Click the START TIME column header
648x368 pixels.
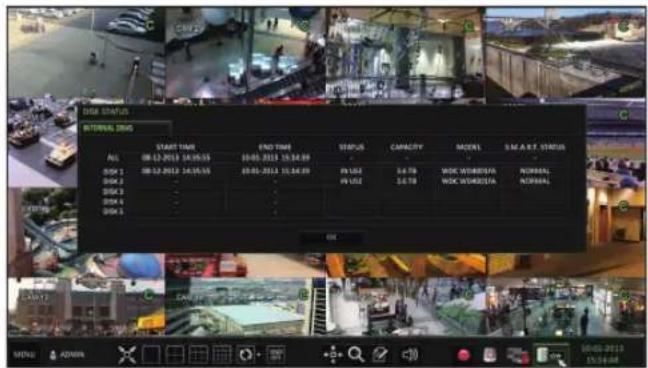click(x=176, y=147)
